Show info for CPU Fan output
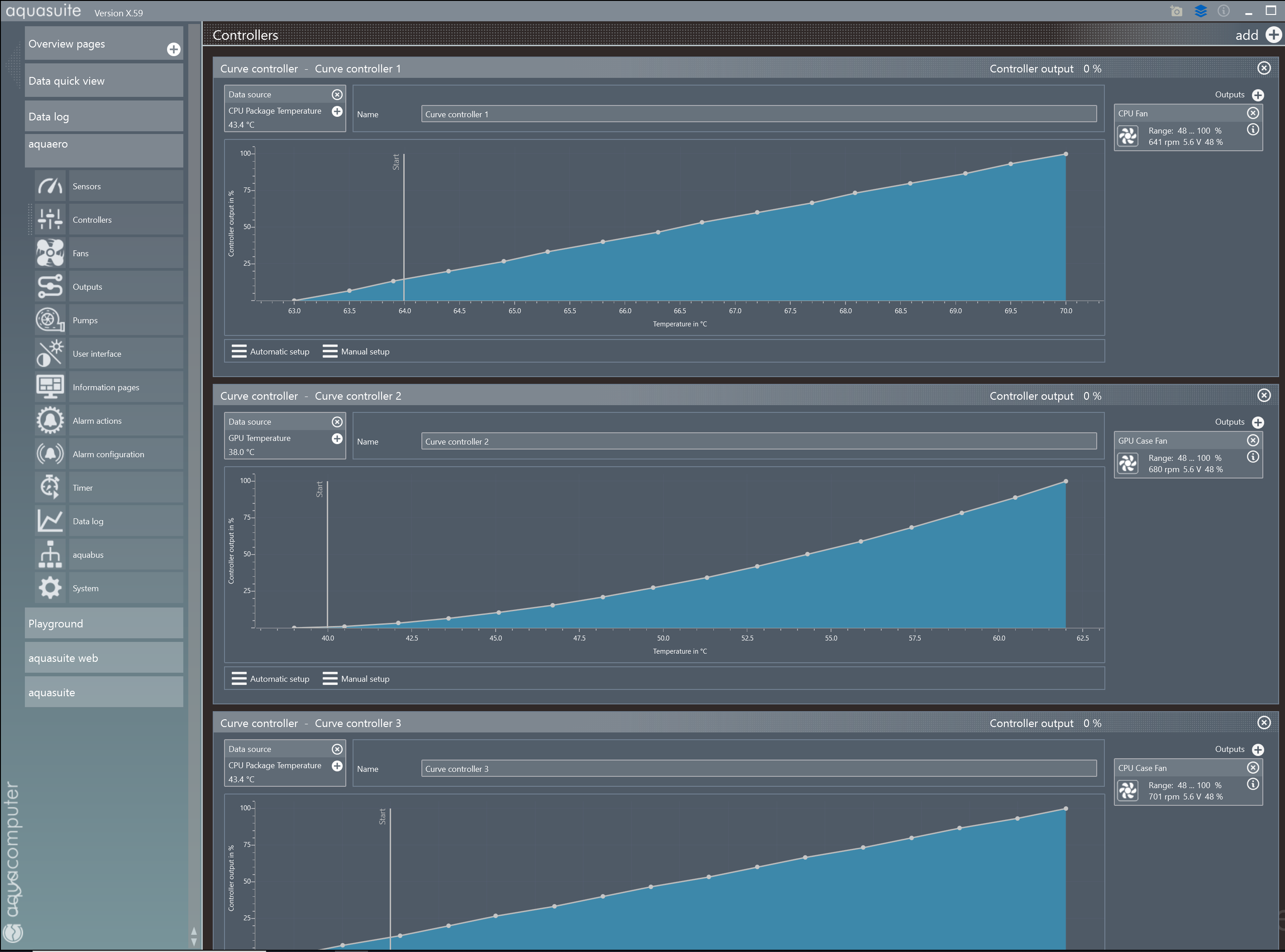The image size is (1285, 952). click(1253, 129)
